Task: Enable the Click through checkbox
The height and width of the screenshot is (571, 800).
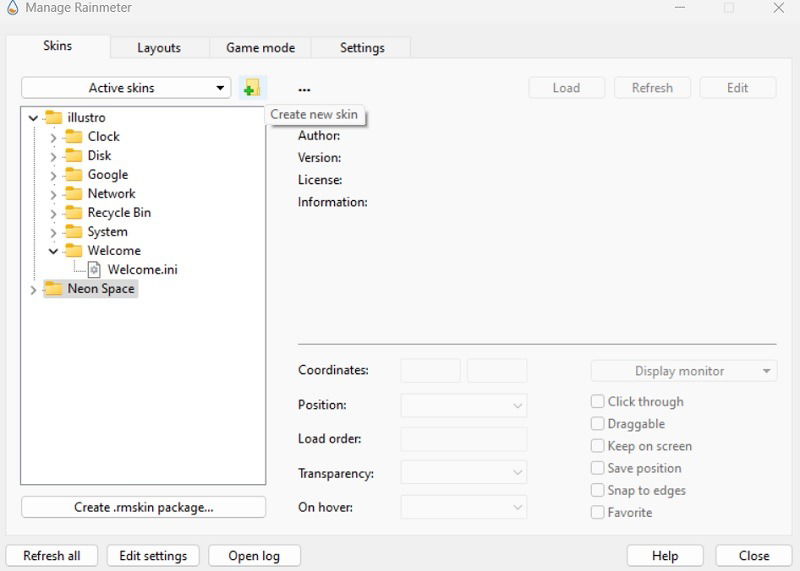Action: 597,401
